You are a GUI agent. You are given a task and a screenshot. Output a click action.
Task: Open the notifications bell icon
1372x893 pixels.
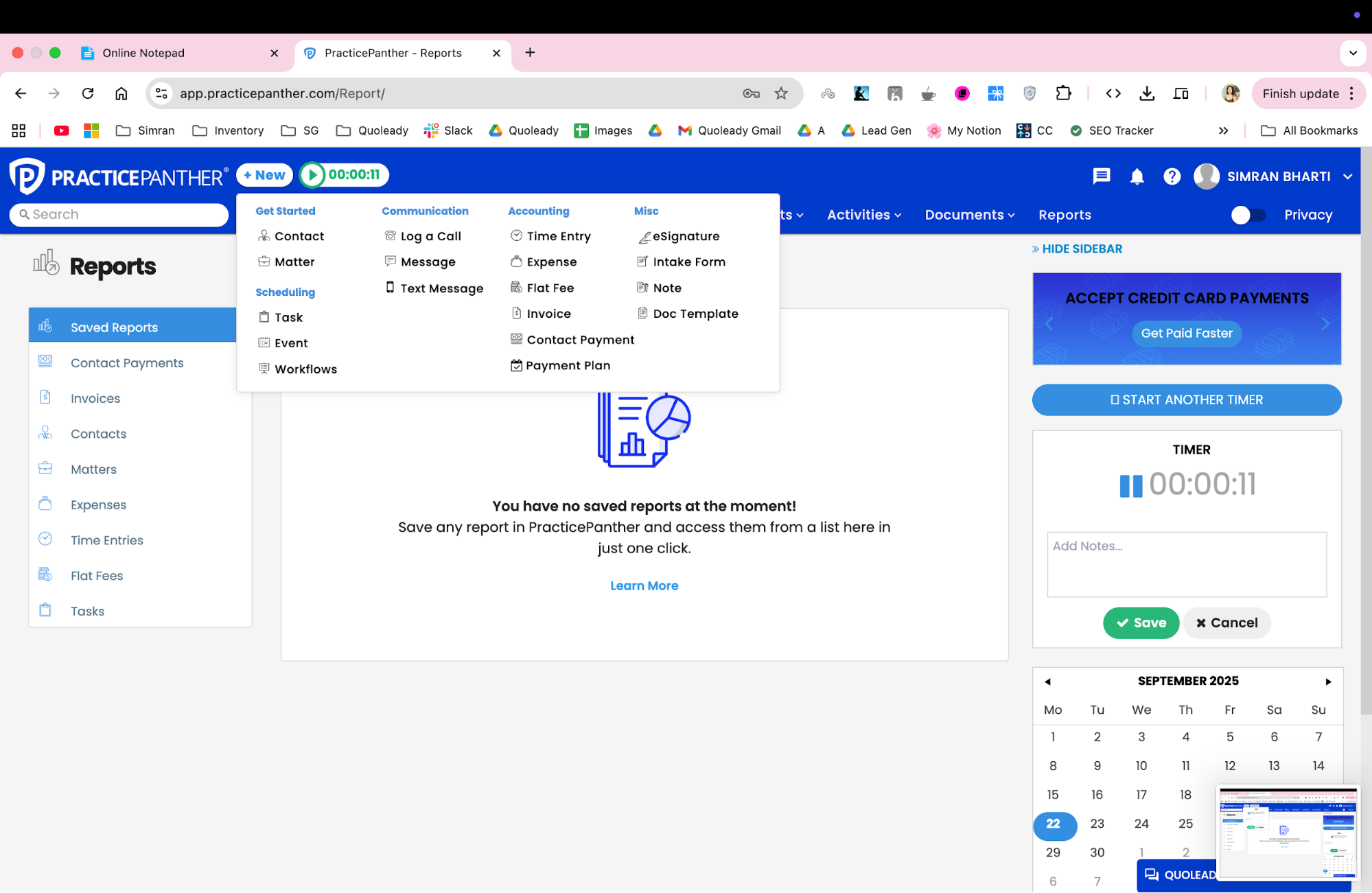pyautogui.click(x=1137, y=176)
